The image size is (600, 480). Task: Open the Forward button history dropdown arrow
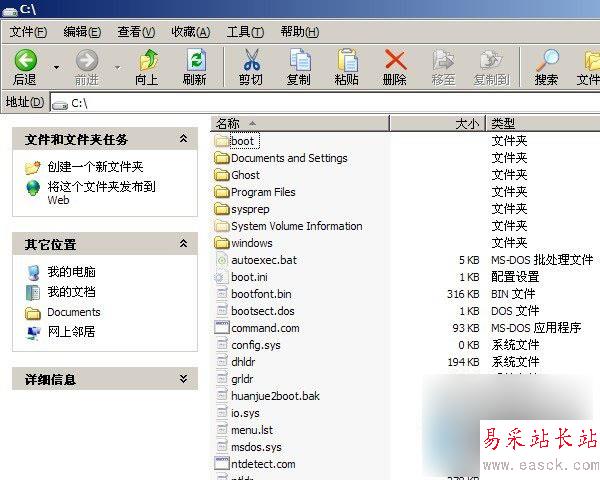click(117, 67)
